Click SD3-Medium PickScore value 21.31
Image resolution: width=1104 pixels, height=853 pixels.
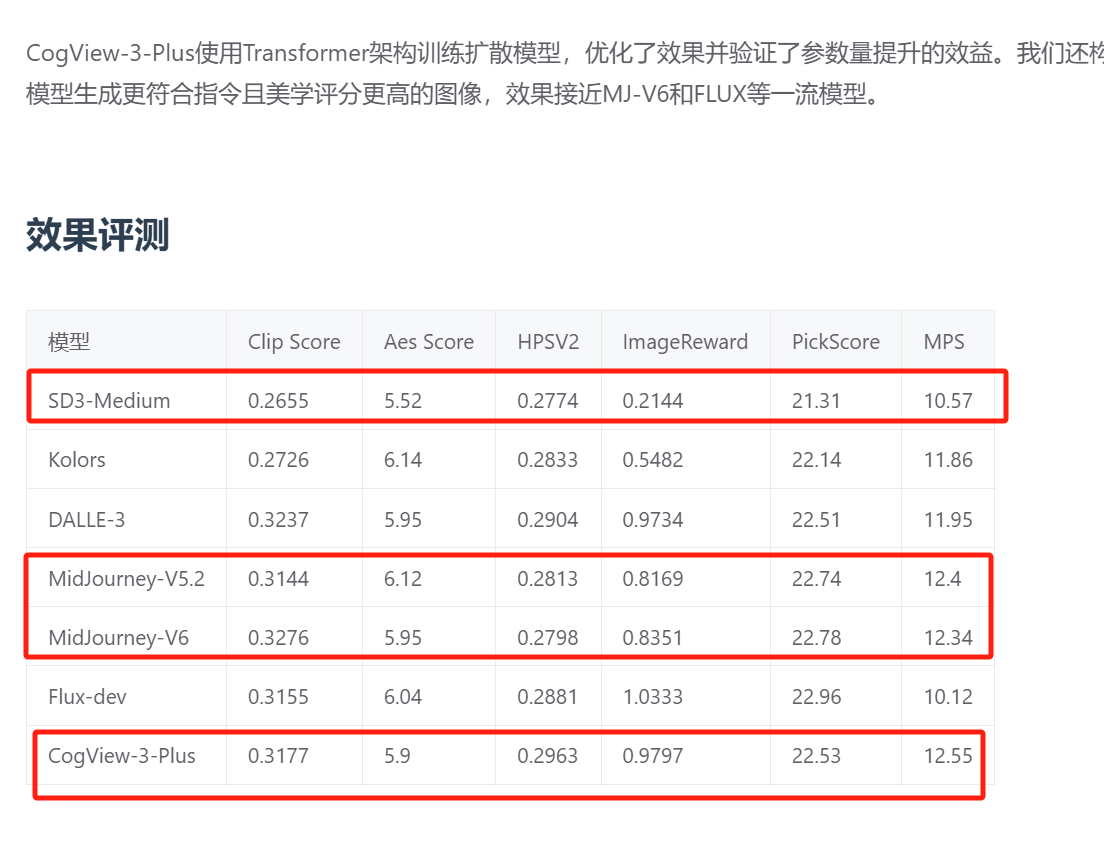pos(816,401)
